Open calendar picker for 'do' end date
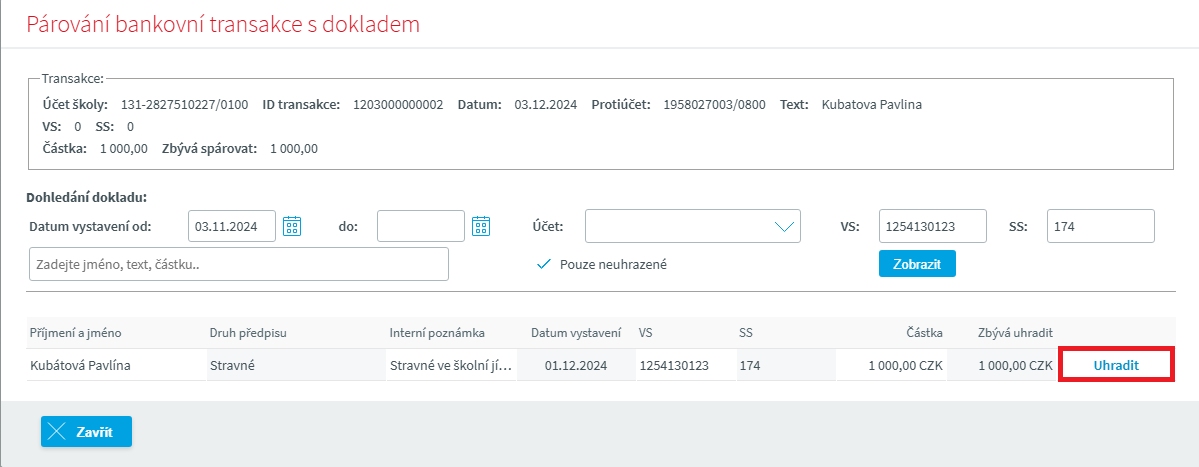The height and width of the screenshot is (467, 1199). click(x=481, y=226)
